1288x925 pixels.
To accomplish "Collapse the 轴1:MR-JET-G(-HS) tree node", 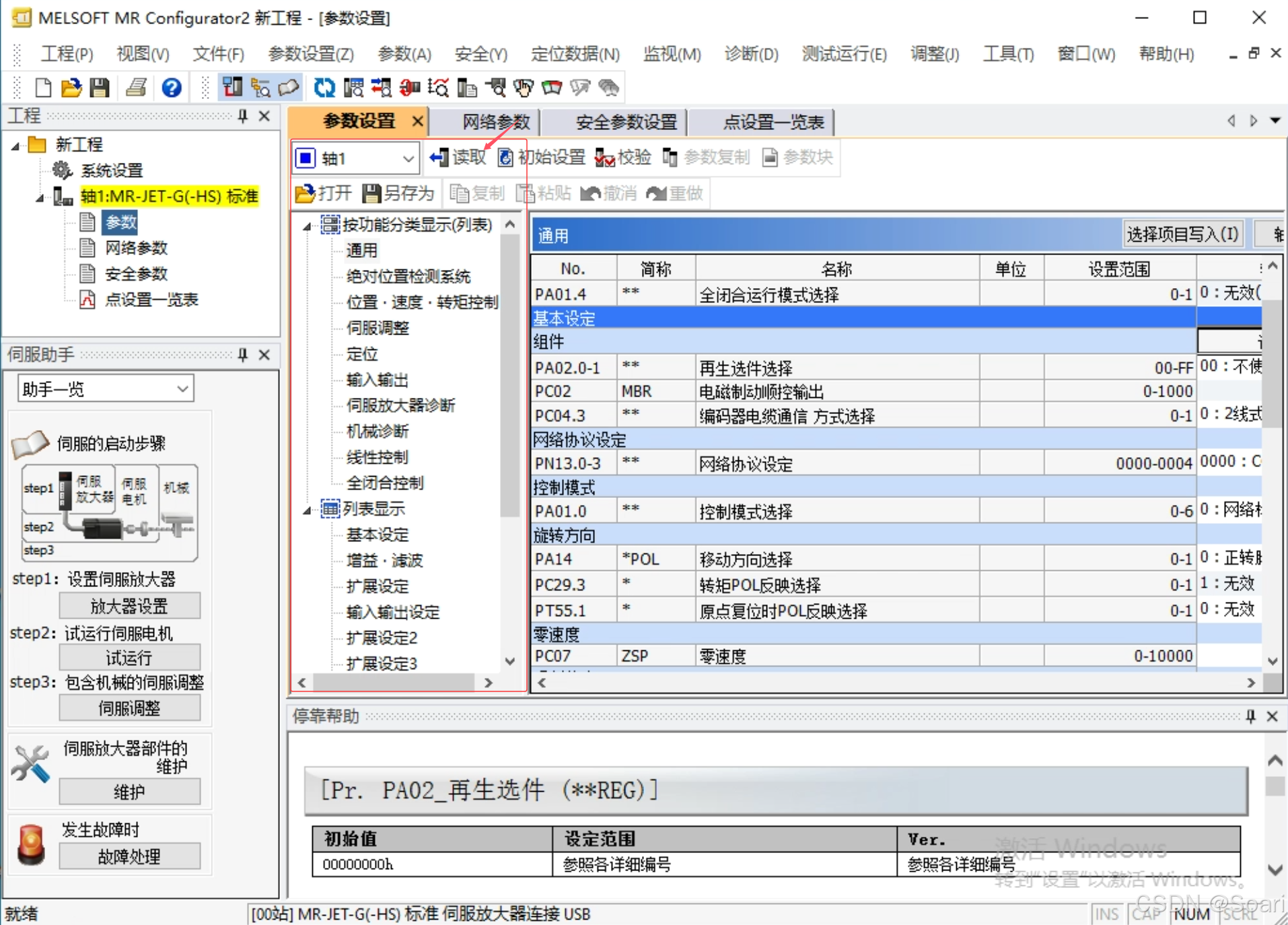I will point(40,197).
